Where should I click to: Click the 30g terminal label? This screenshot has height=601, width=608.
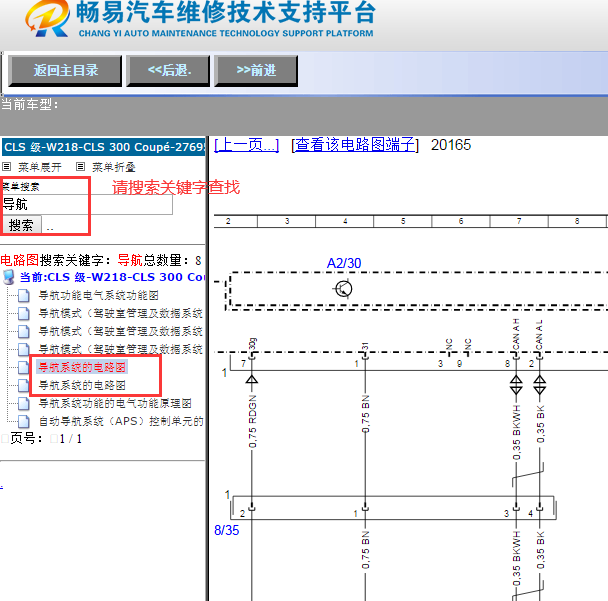coord(252,344)
